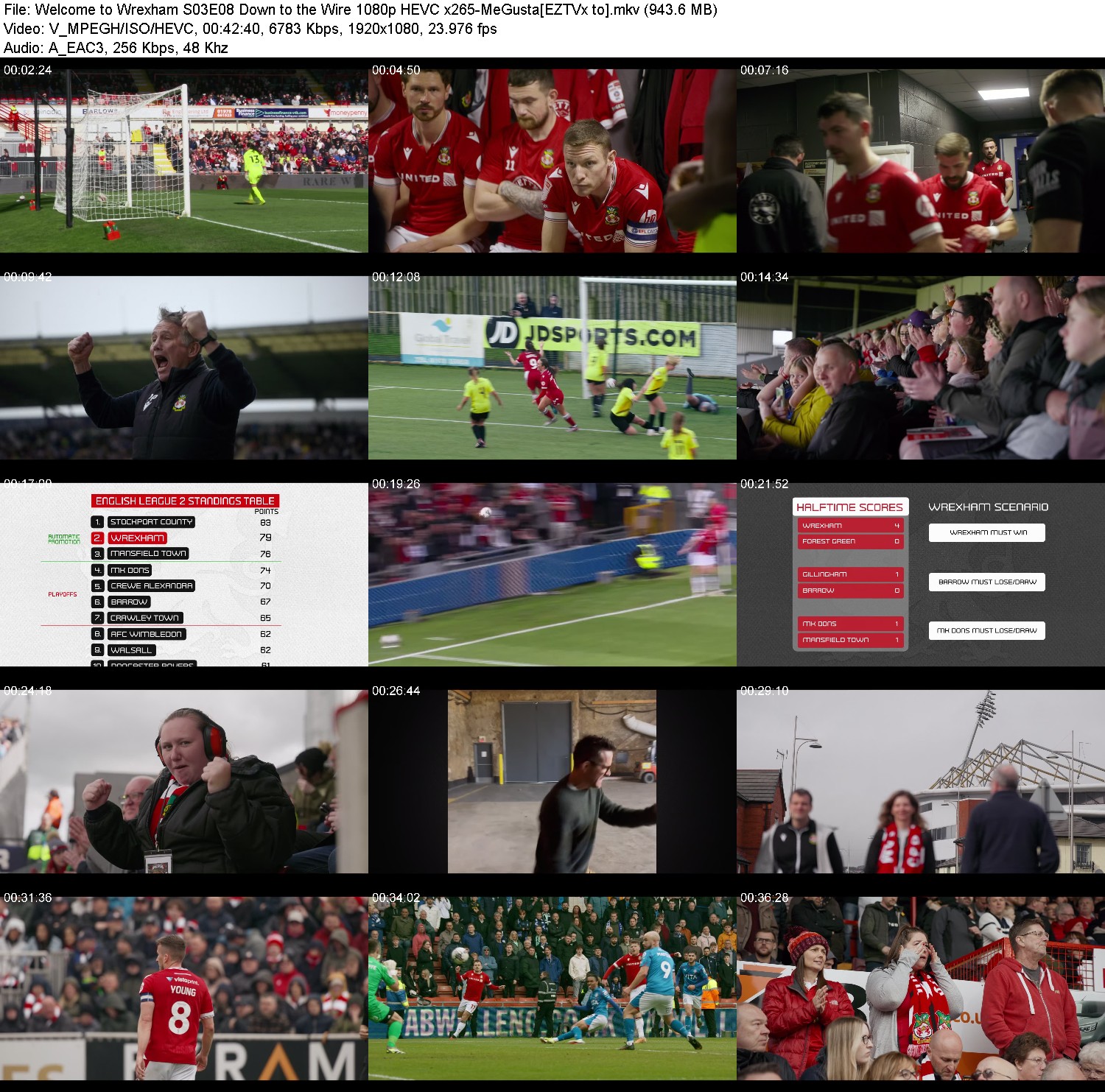Screen dimensions: 1105x1092
Task: Click the Young 8 jersey frame at 00:31:36
Action: click(x=184, y=988)
